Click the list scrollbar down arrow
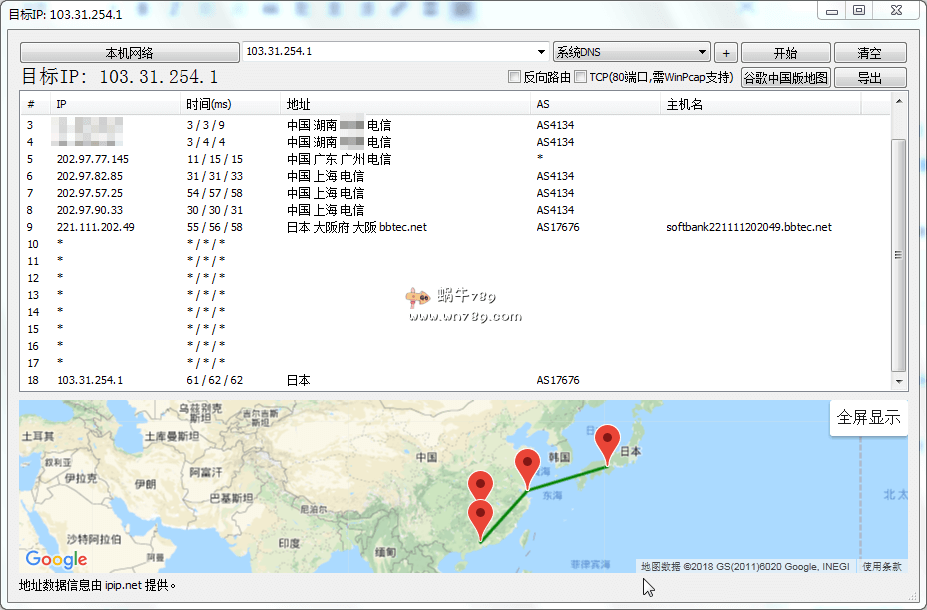This screenshot has width=927, height=610. (x=899, y=382)
